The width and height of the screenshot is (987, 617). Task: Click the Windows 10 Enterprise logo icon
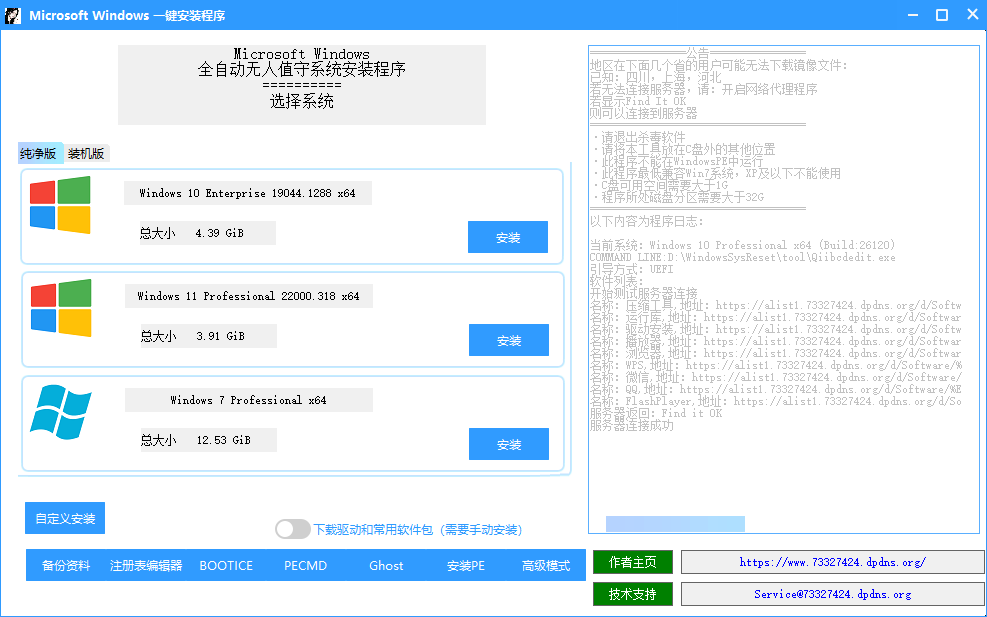pyautogui.click(x=60, y=205)
